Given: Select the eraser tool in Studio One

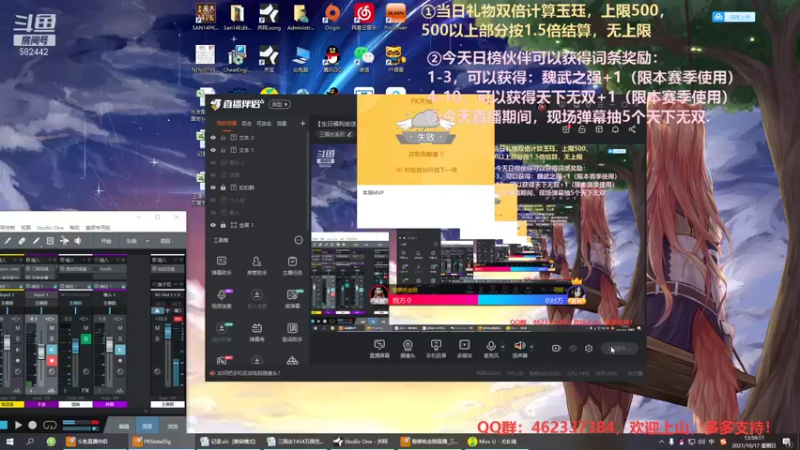Looking at the screenshot, I should (22, 241).
